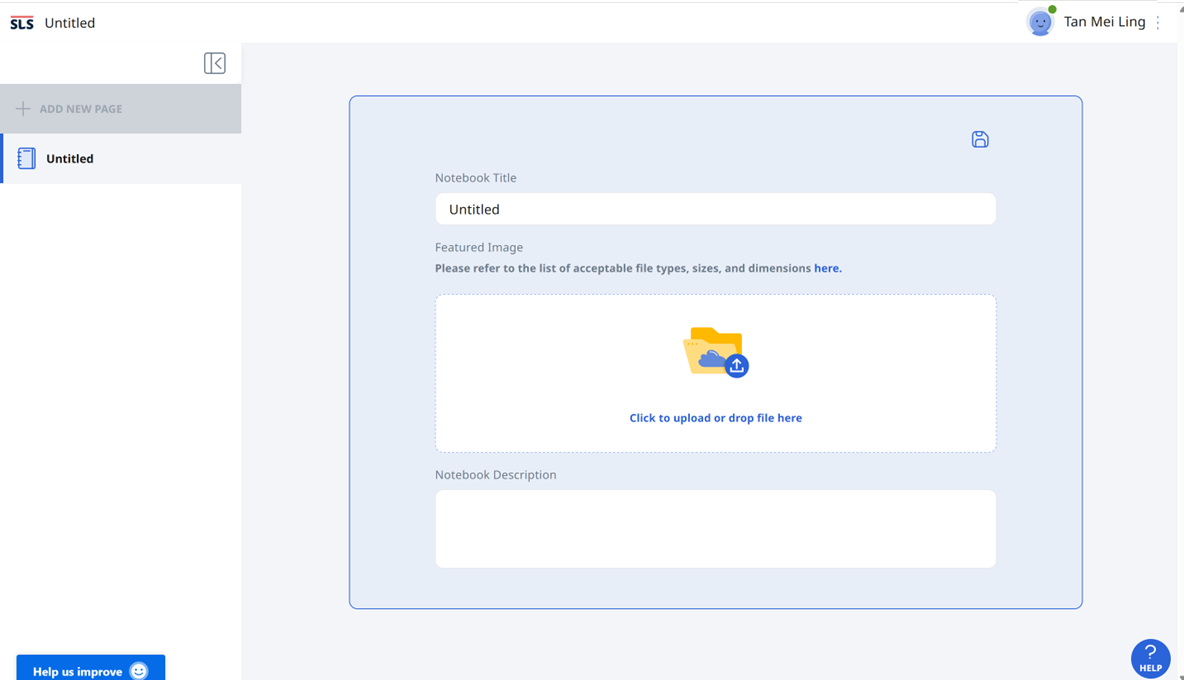Collapse the left sidebar panel
Viewport: 1184px width, 682px height.
(x=215, y=63)
